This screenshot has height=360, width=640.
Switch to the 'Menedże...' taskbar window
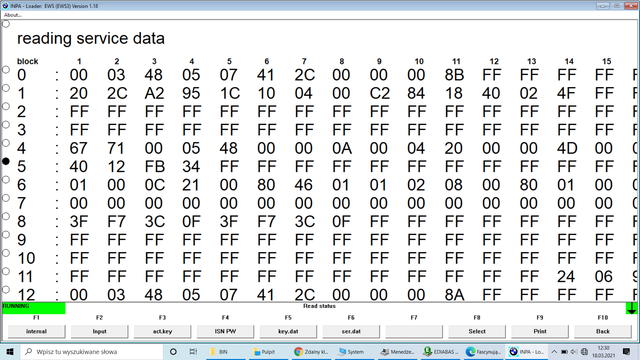tap(398, 351)
